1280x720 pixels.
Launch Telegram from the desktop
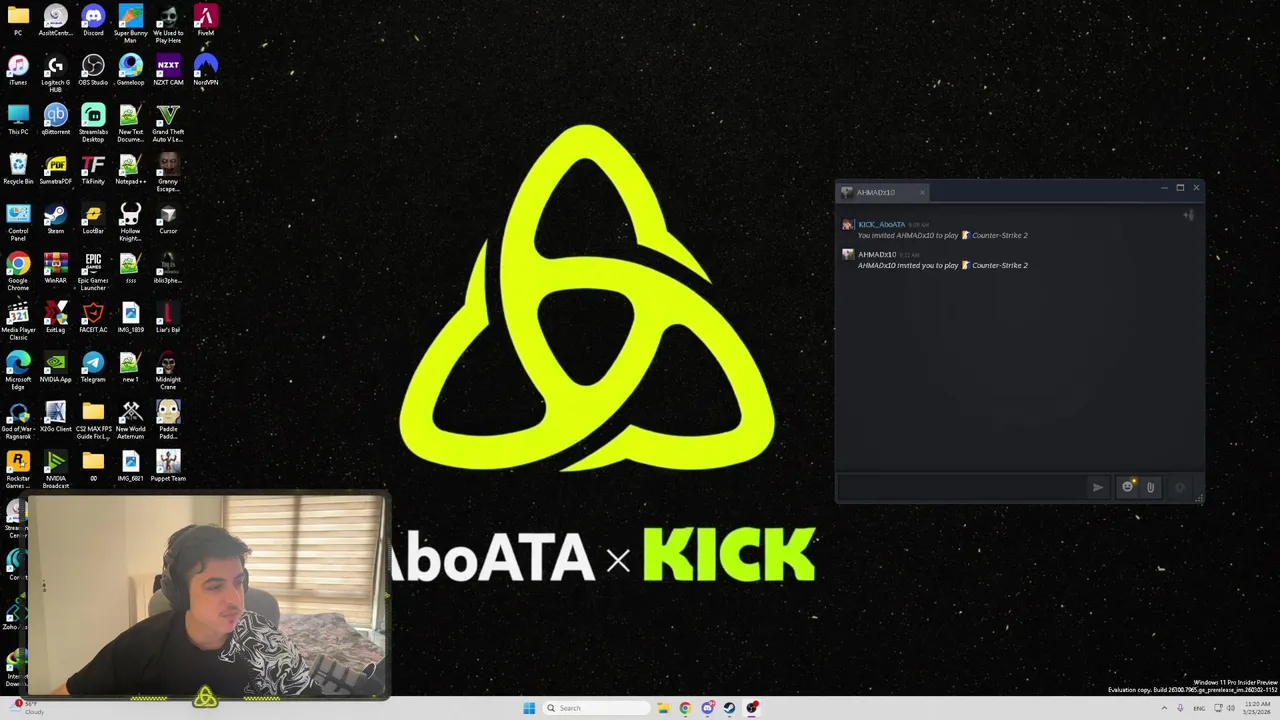click(93, 367)
